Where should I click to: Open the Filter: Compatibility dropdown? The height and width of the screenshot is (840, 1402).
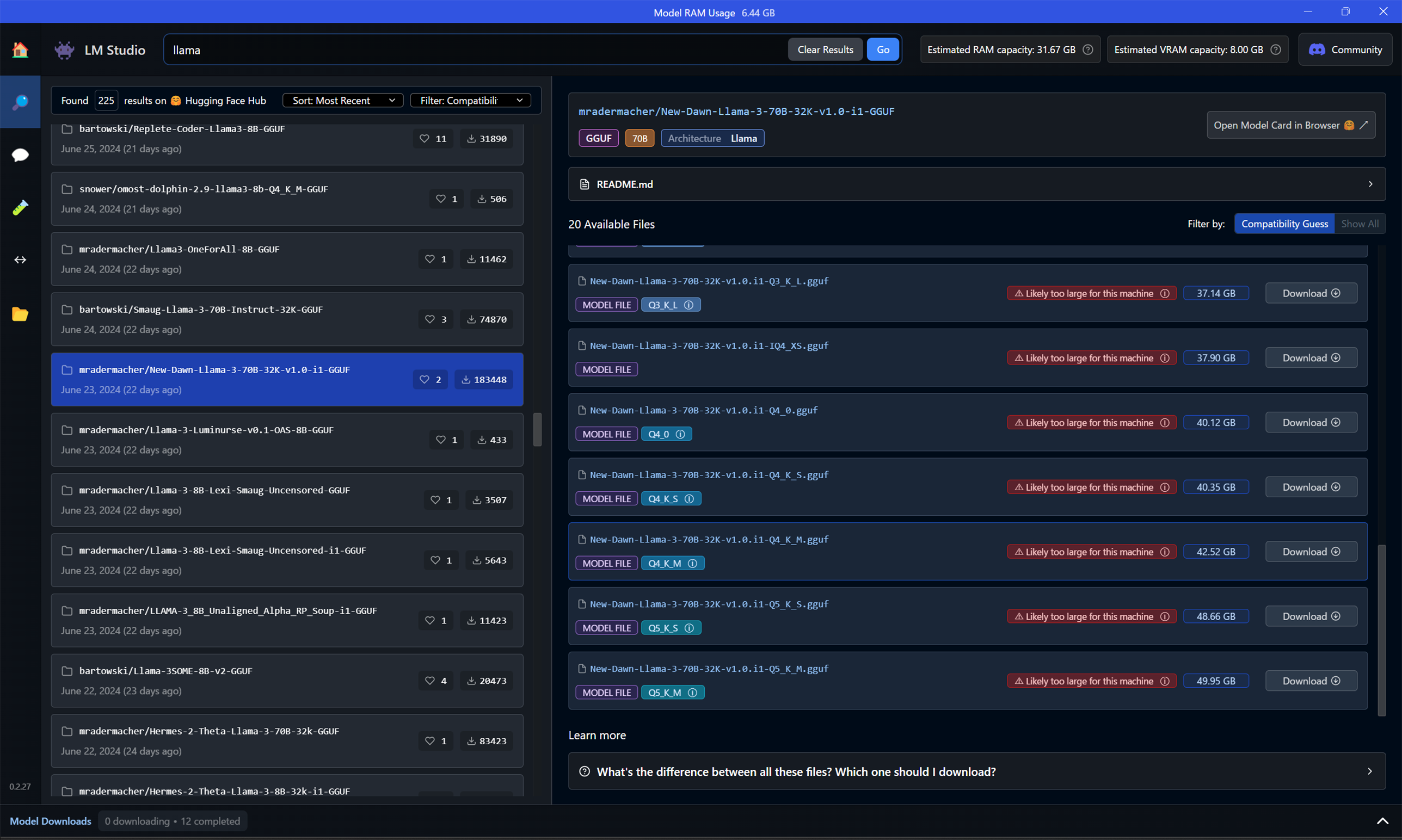470,100
